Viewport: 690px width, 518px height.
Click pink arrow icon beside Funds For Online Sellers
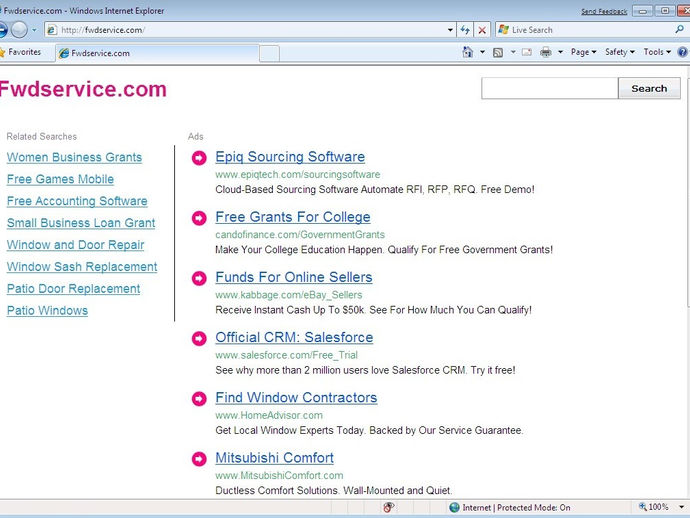199,278
